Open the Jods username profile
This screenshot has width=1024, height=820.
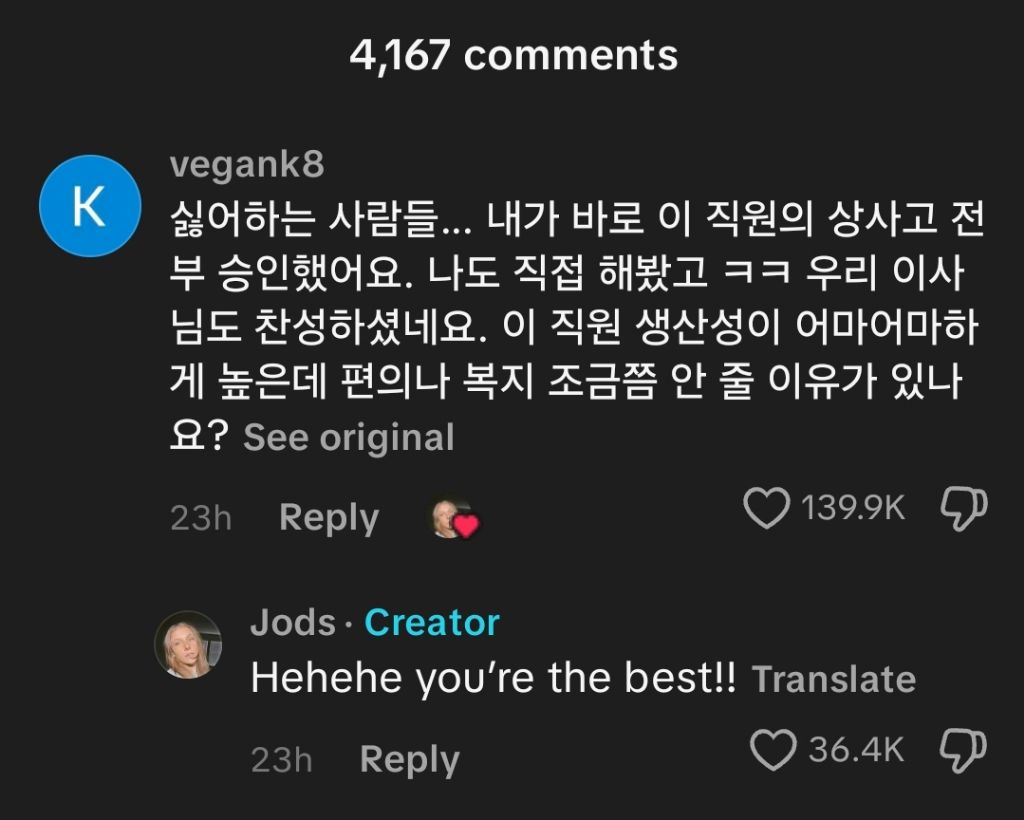[292, 623]
